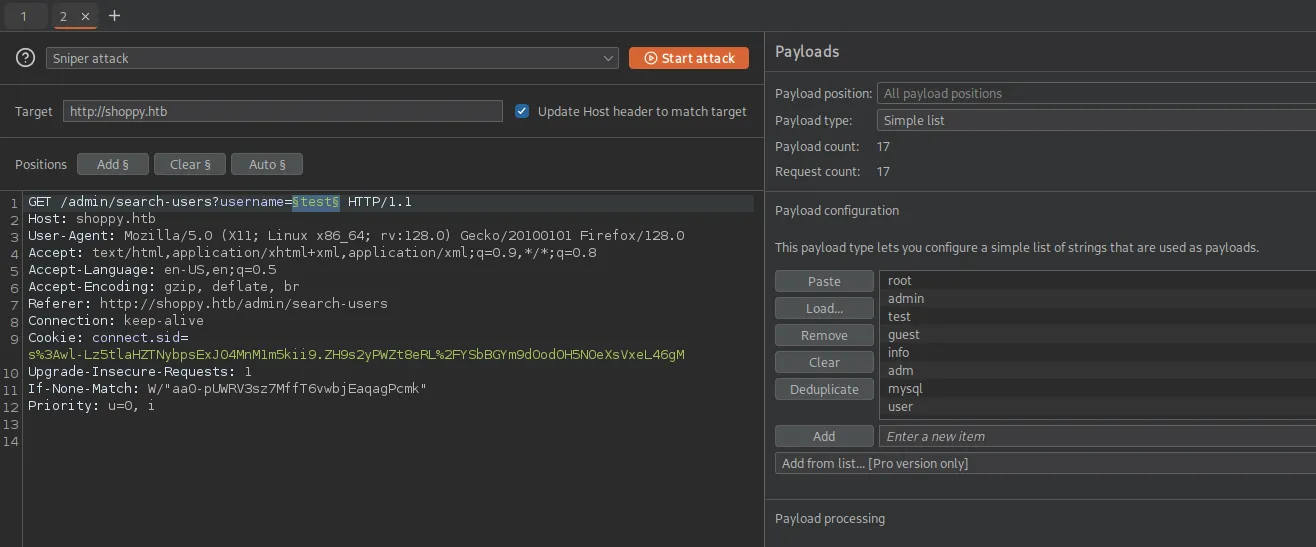
Task: Click the Target URL field
Action: 282,111
